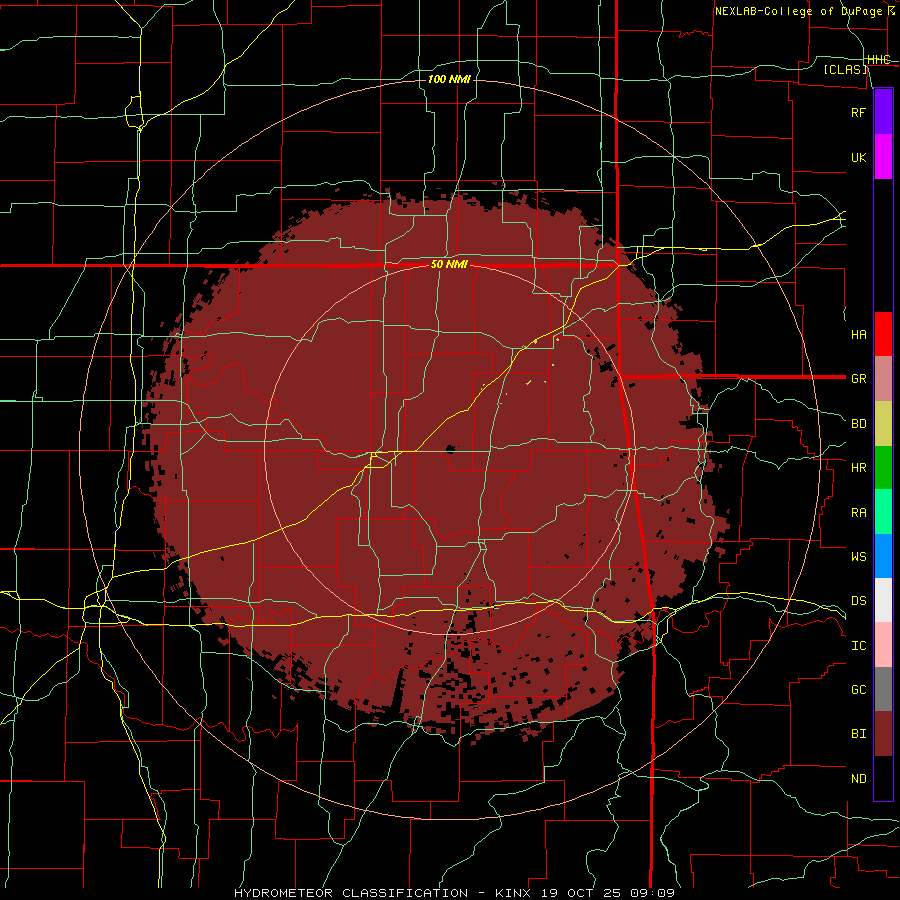
Task: Click the '100 NMI' range ring label
Action: click(x=449, y=79)
